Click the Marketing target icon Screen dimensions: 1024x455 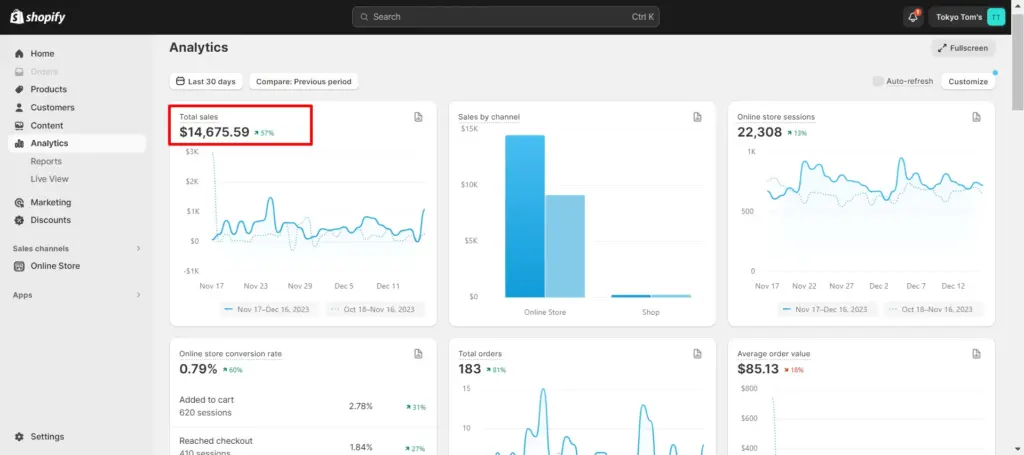click(x=19, y=202)
